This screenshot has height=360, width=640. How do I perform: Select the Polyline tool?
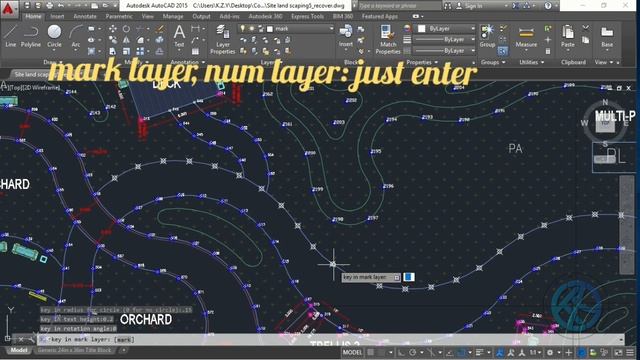(31, 36)
